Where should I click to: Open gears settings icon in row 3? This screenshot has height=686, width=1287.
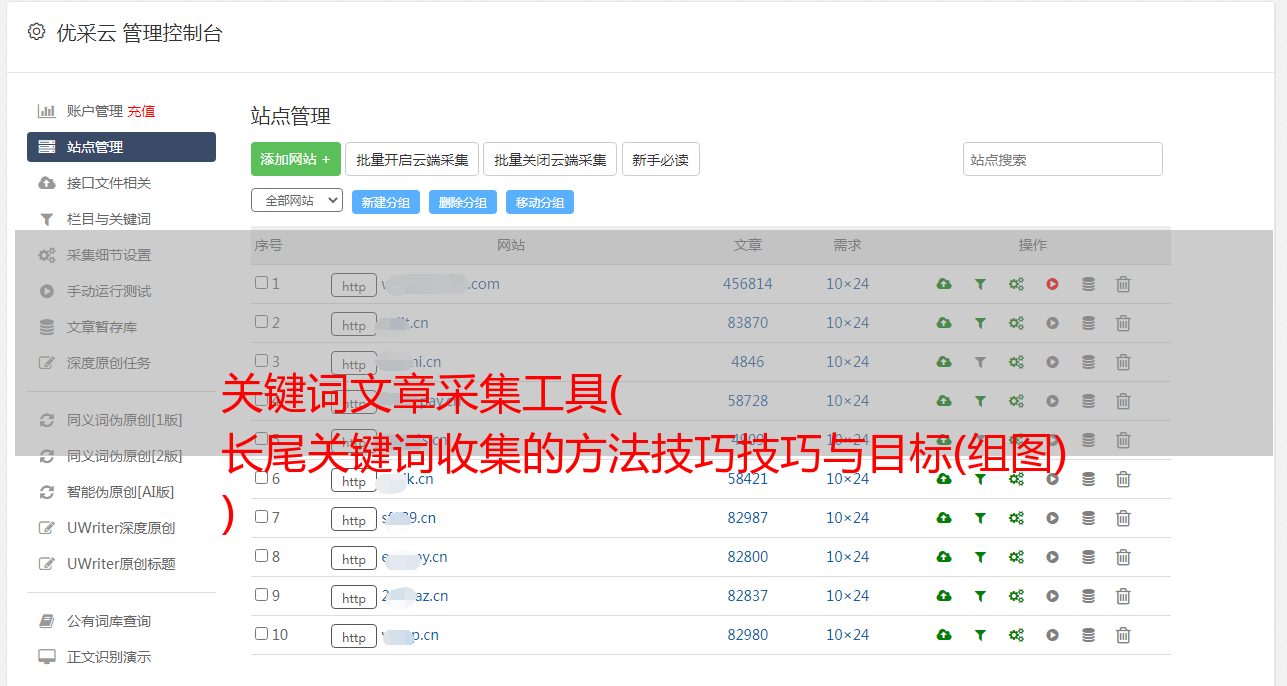[x=1016, y=362]
